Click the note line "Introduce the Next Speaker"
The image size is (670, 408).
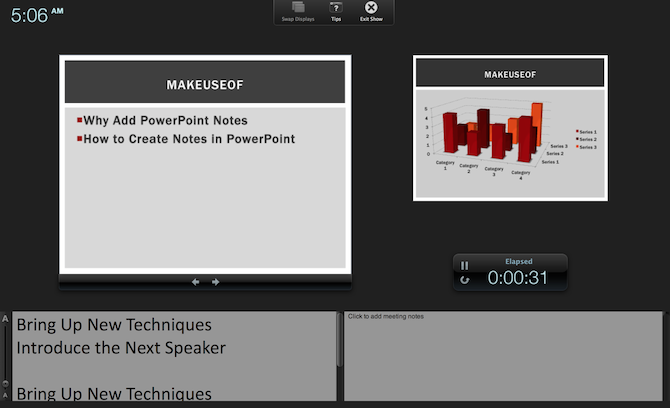click(121, 348)
